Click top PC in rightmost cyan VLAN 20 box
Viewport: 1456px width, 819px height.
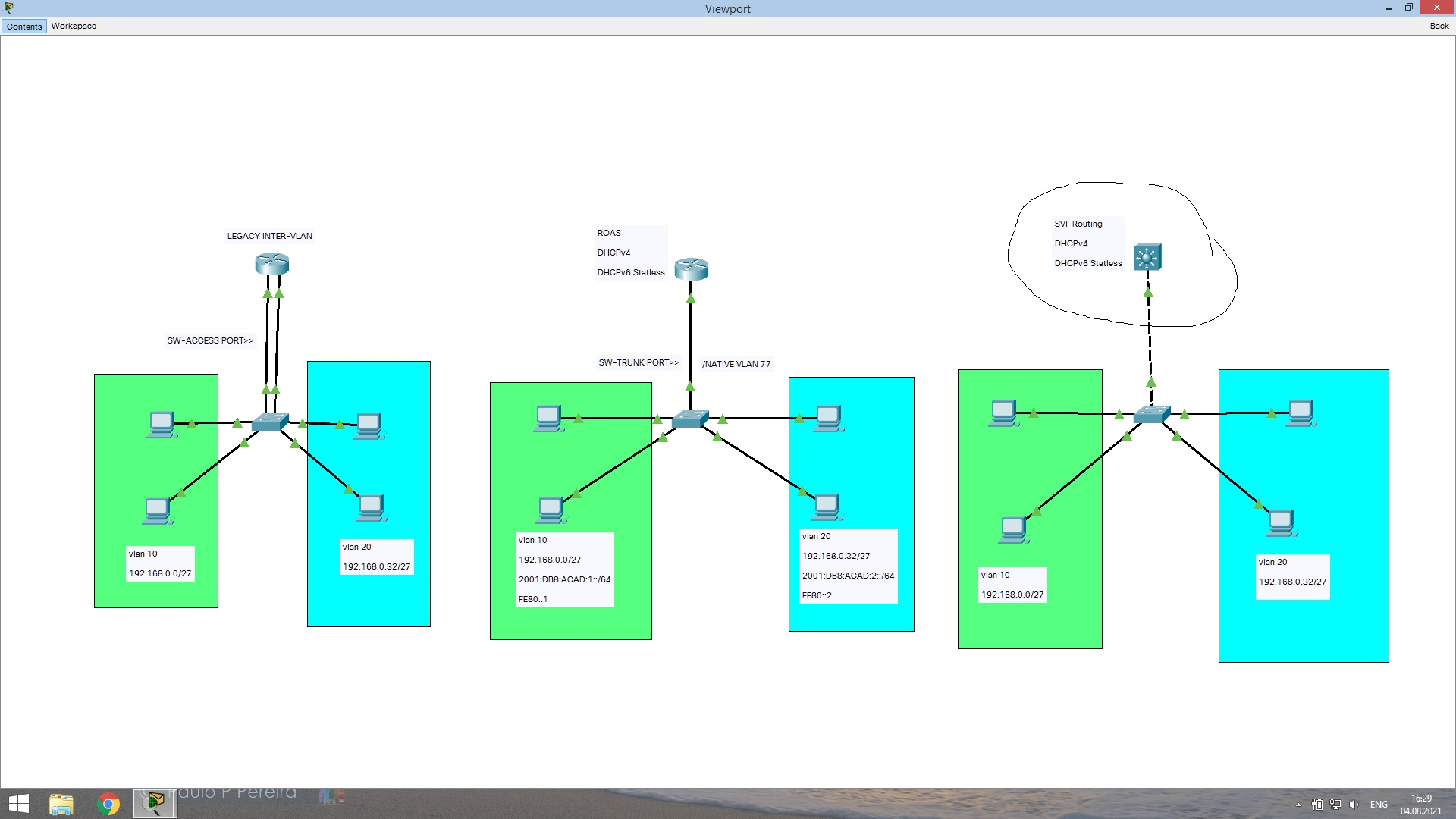click(1301, 413)
